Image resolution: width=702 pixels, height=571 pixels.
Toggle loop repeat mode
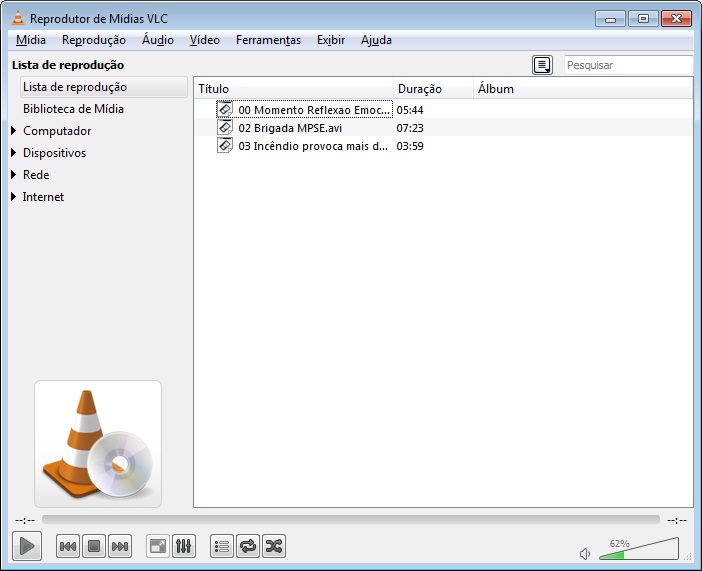[x=248, y=546]
